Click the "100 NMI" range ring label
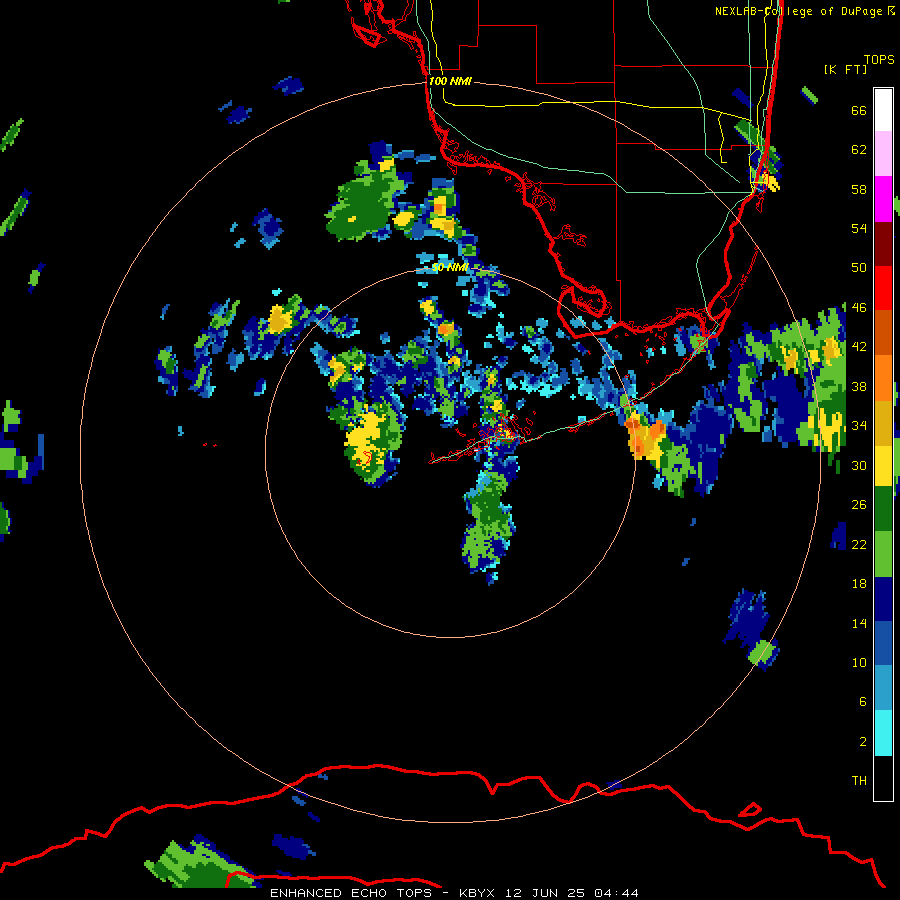This screenshot has height=900, width=900. (450, 81)
